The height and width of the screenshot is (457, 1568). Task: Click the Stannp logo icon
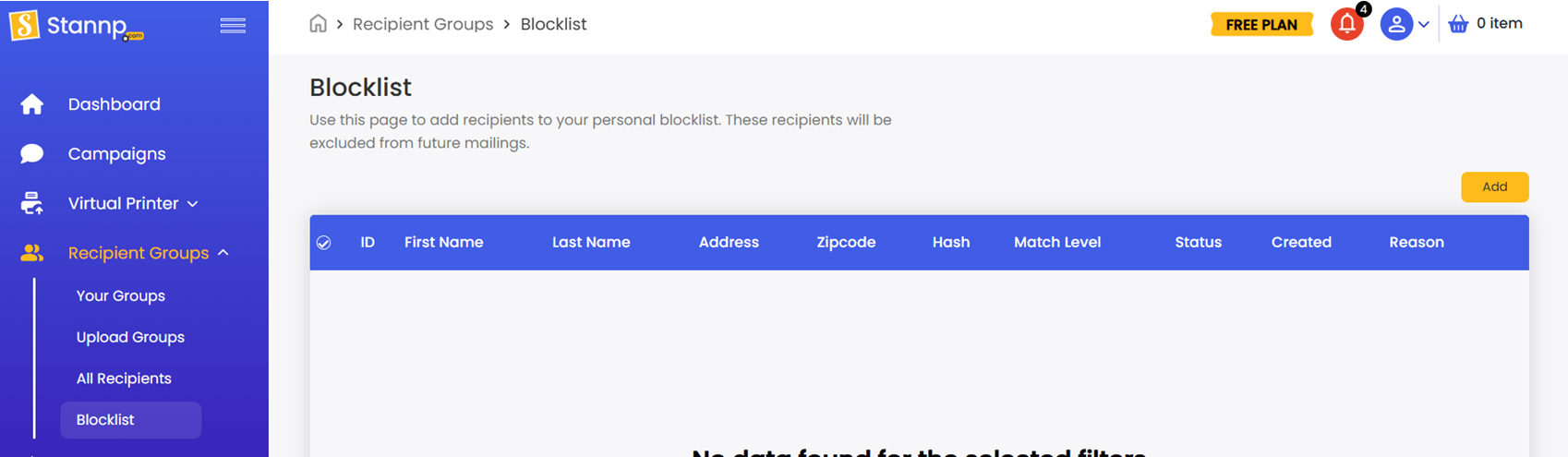(25, 25)
